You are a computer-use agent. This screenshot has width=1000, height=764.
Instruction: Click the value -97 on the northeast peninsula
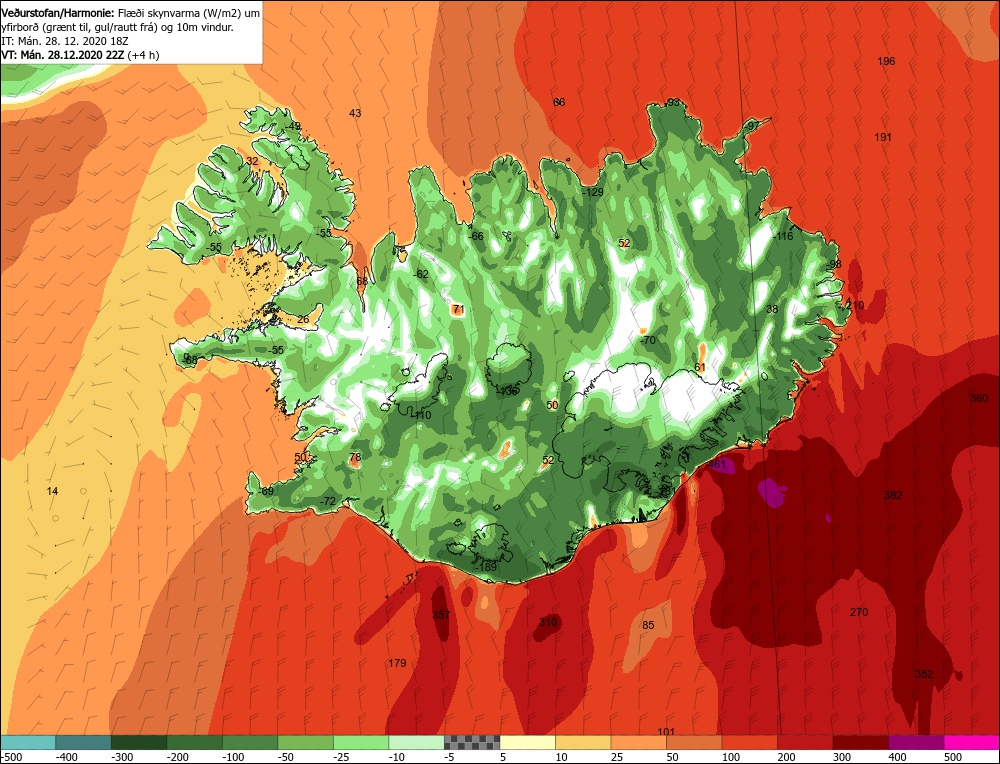point(753,126)
